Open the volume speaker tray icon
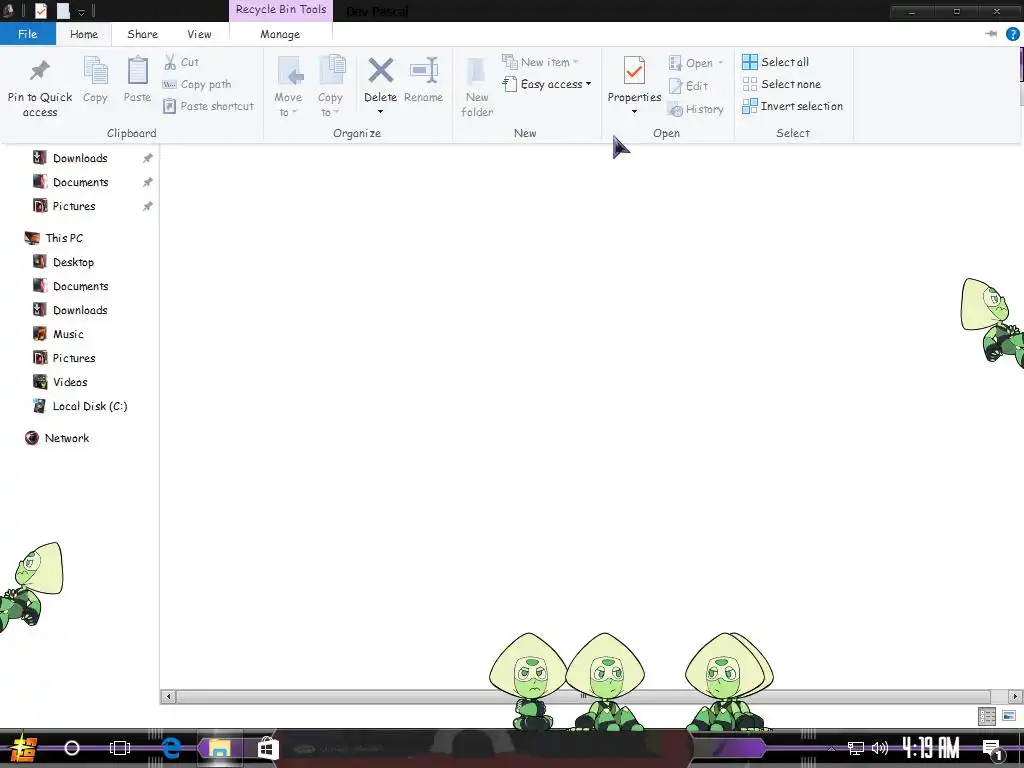The image size is (1024, 768). click(880, 748)
